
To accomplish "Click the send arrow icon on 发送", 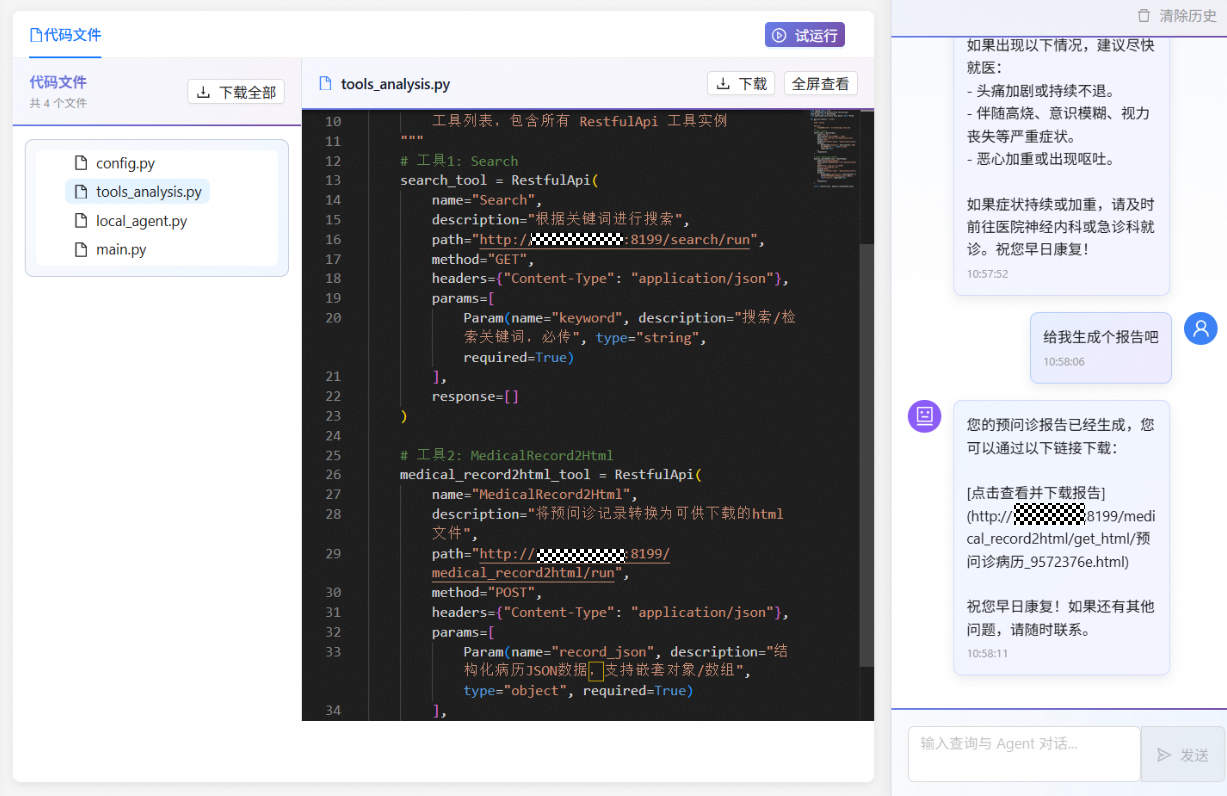I will (1164, 755).
